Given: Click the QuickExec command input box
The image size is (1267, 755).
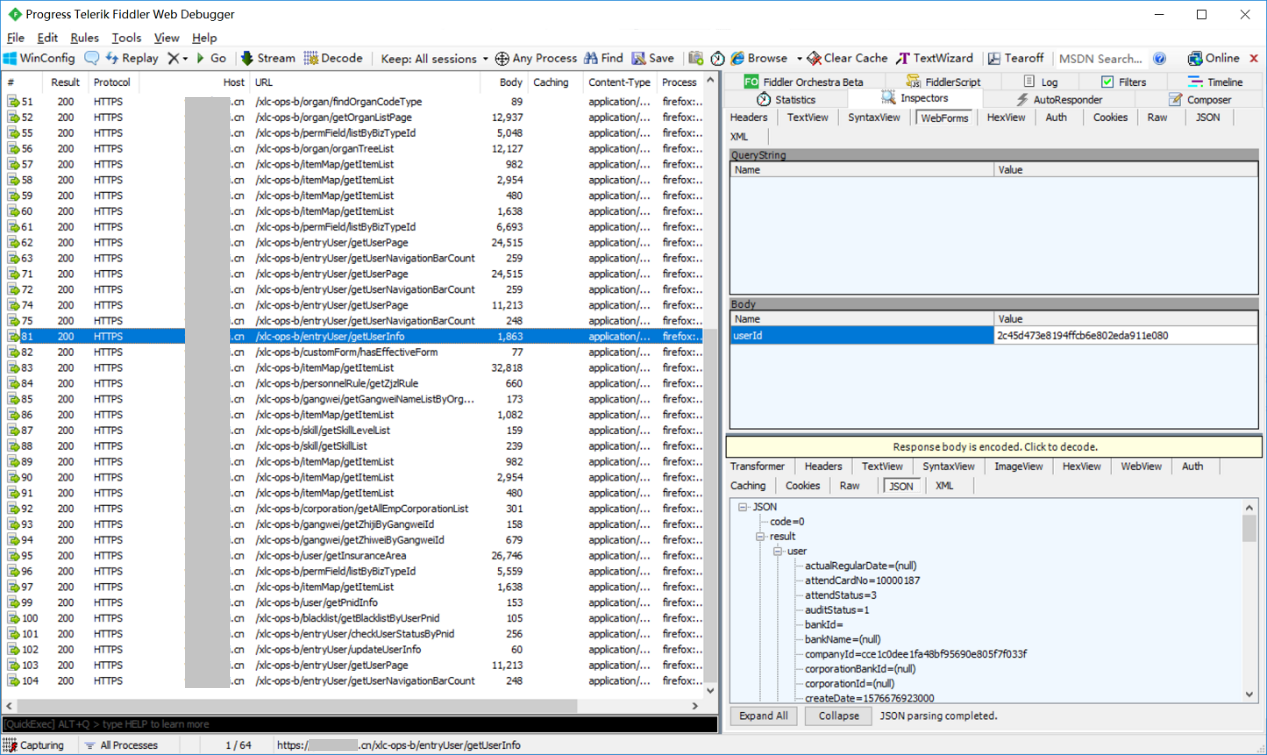Looking at the screenshot, I should coord(359,724).
